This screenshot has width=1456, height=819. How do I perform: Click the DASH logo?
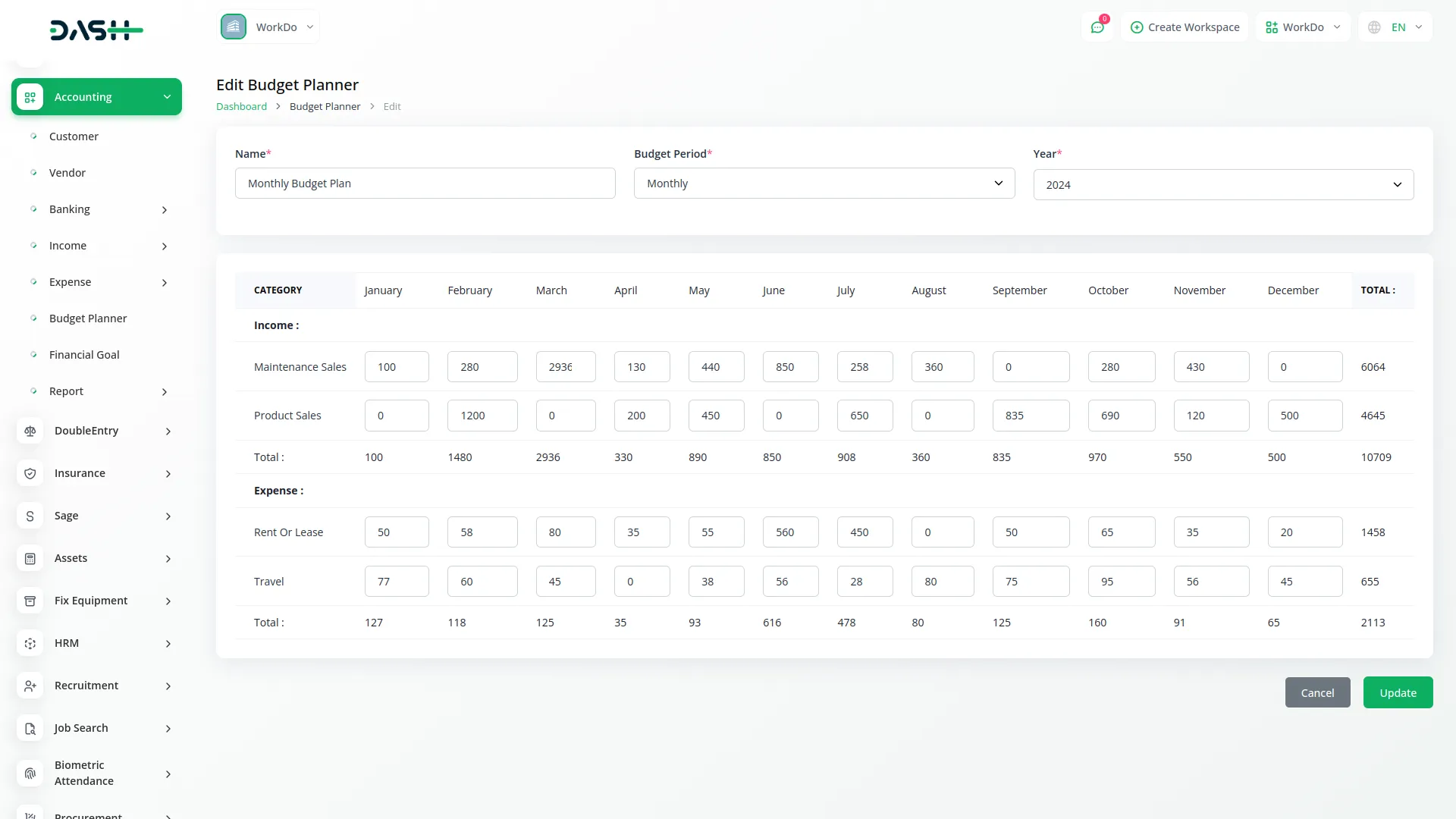(x=96, y=30)
